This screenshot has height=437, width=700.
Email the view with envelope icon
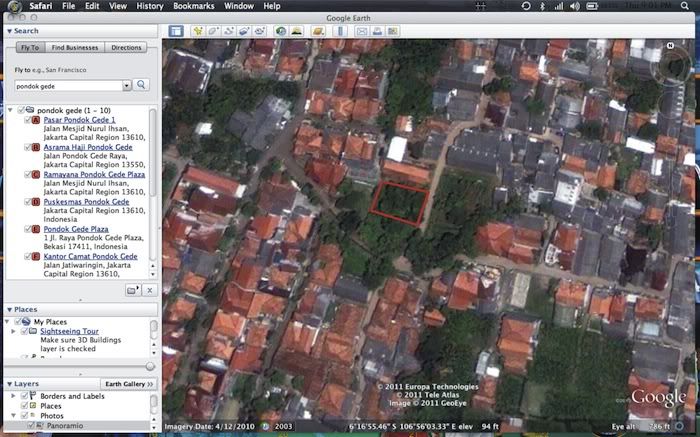tap(362, 31)
